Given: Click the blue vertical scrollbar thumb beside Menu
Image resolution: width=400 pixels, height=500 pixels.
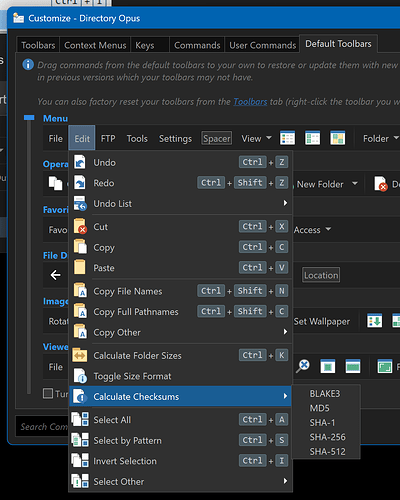Looking at the screenshot, I should click(x=29, y=118).
